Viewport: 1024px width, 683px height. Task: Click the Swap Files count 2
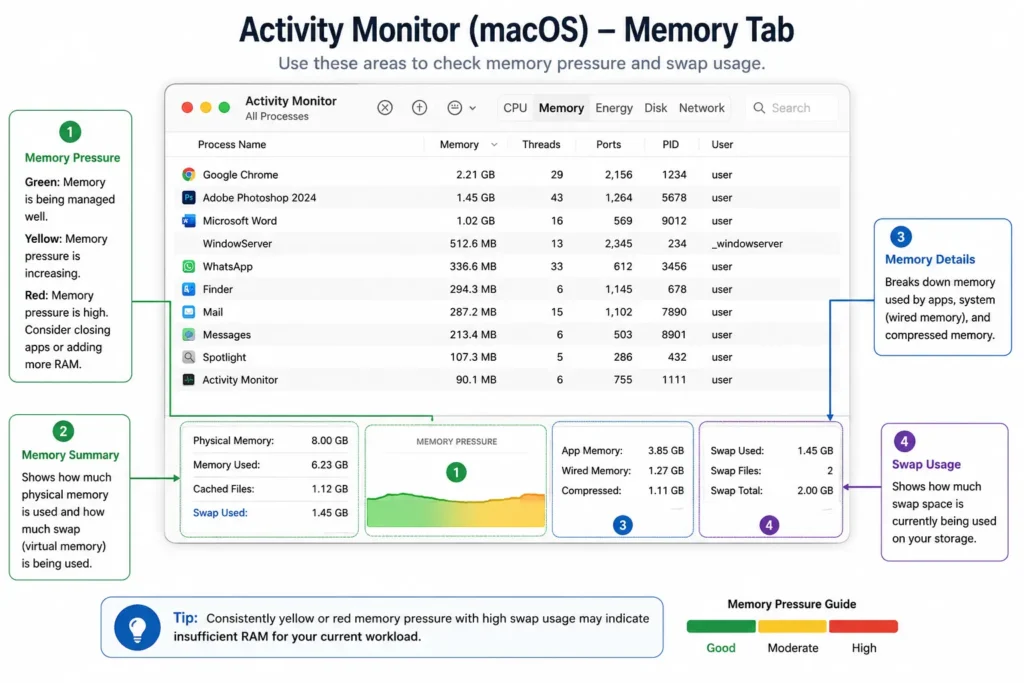click(x=830, y=471)
